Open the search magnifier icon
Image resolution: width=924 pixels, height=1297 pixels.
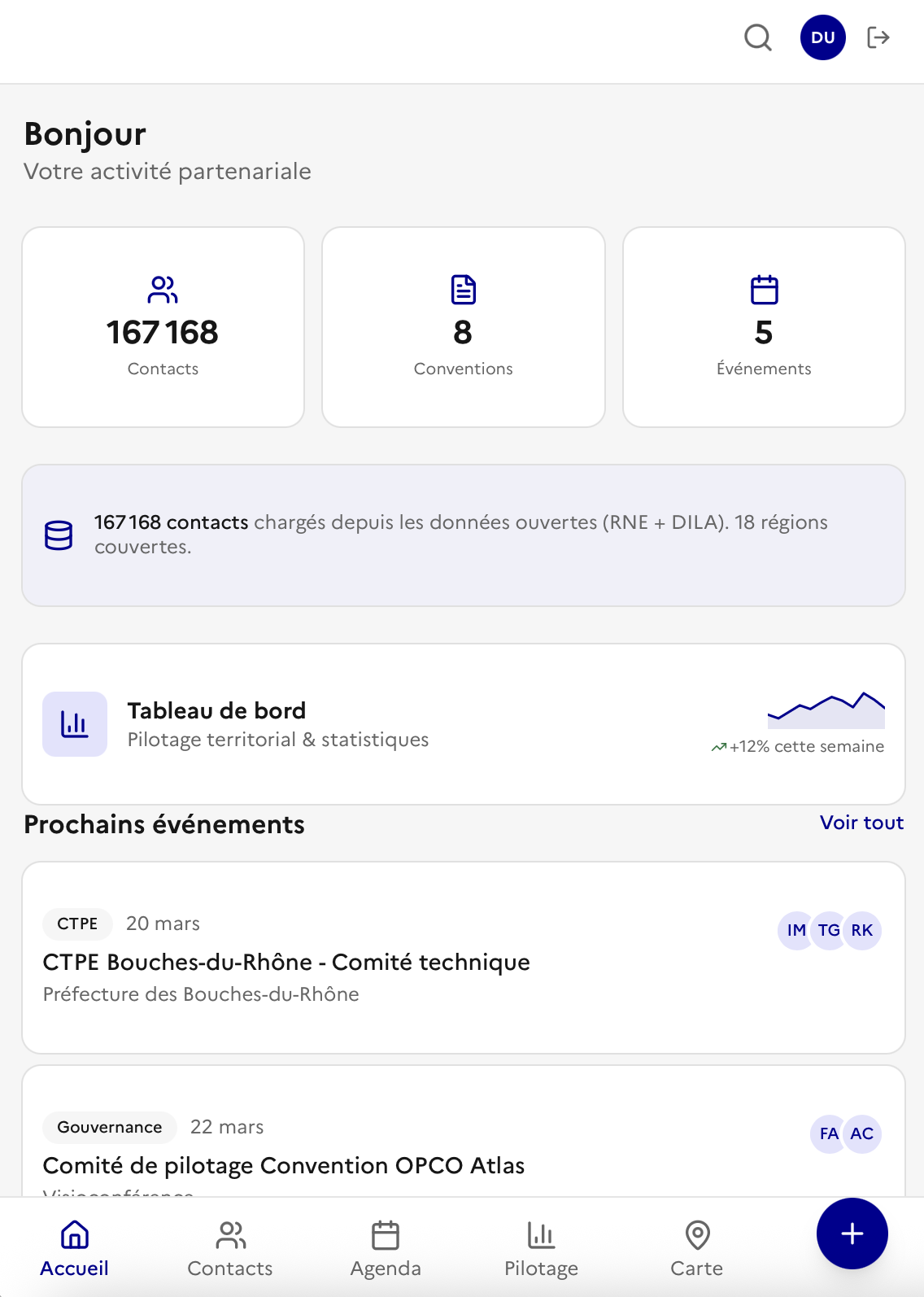tap(757, 37)
